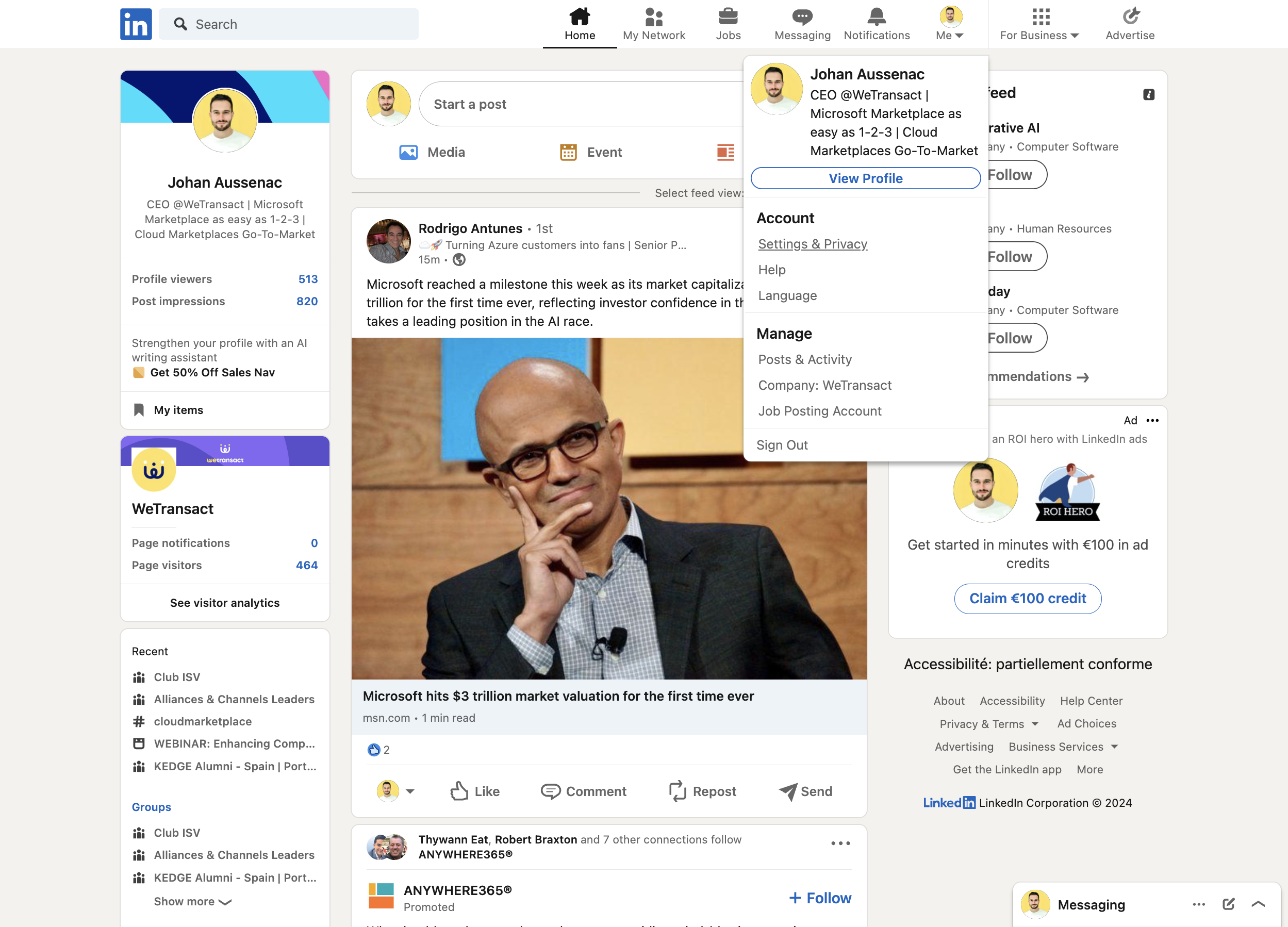Go to the Jobs briefcase icon
1288x927 pixels.
(x=728, y=16)
